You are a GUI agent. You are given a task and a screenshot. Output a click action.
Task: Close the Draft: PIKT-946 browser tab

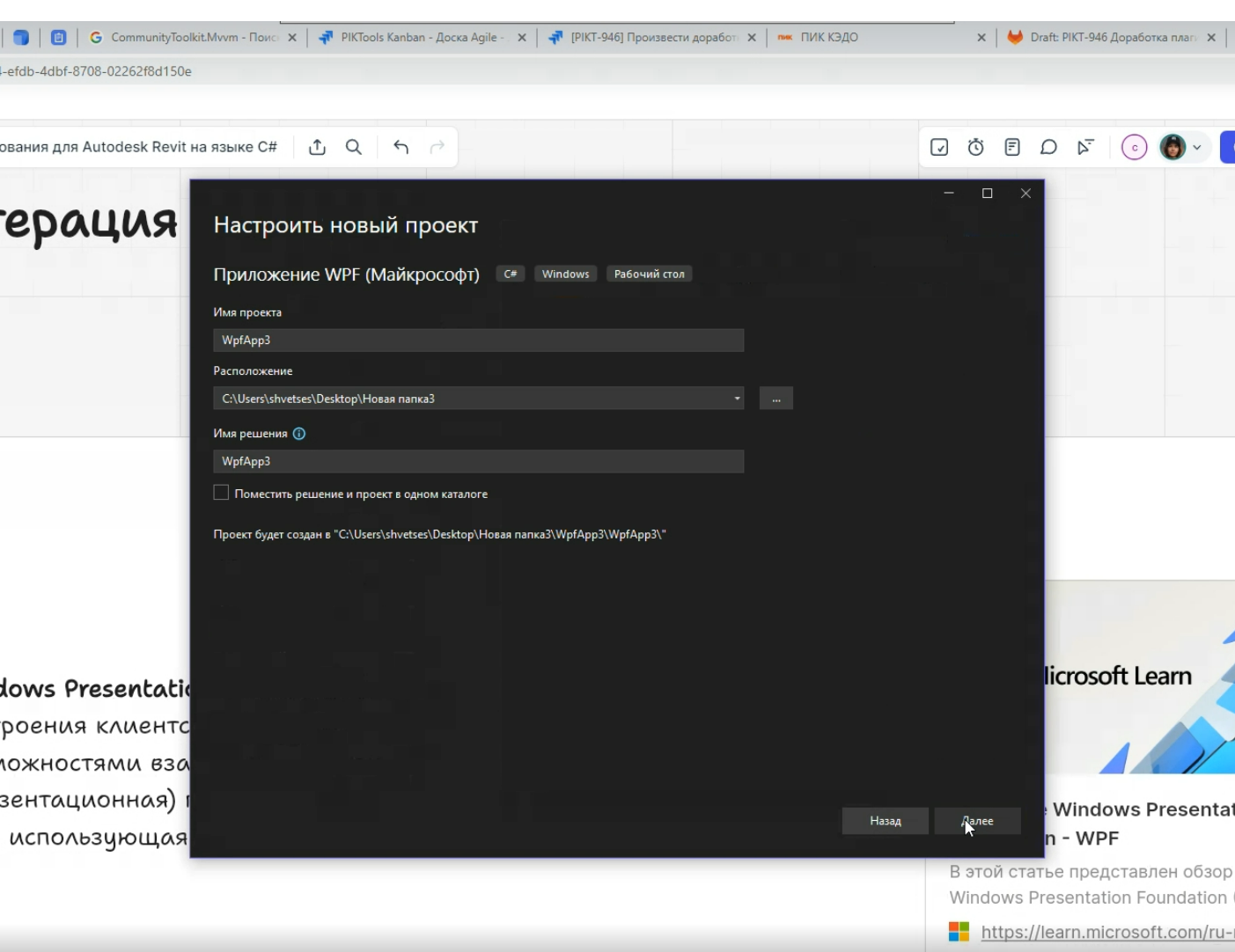(1211, 38)
